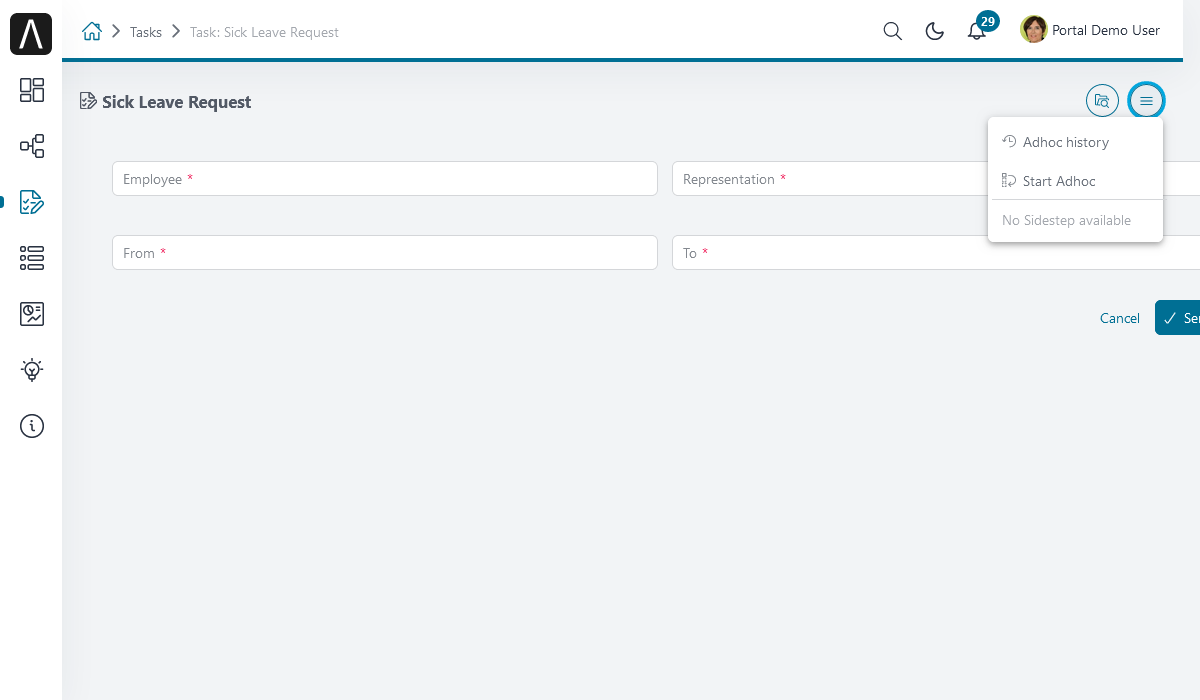
Task: Open the Tasks icon in sidebar
Action: click(x=32, y=202)
